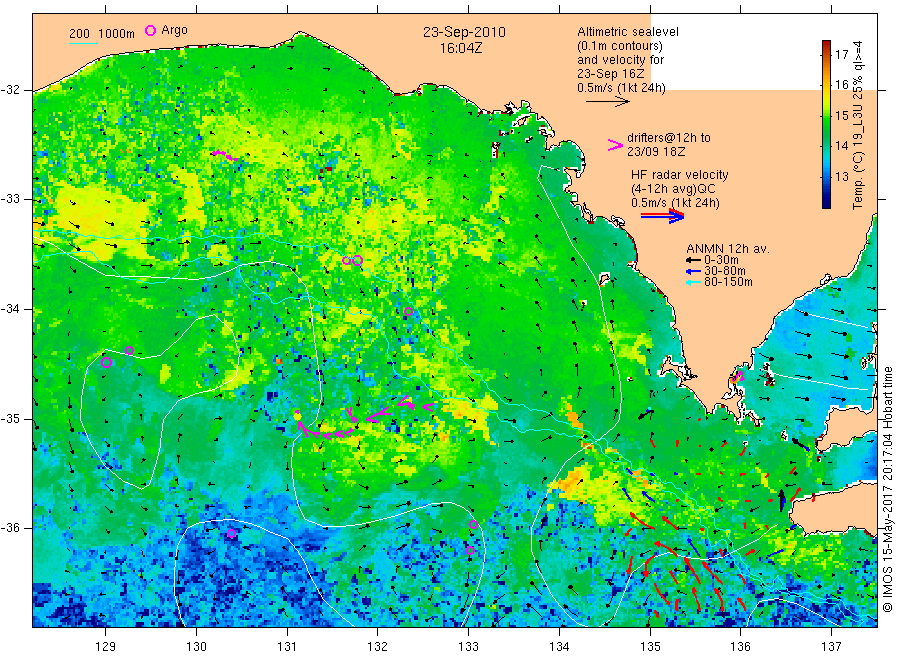This screenshot has width=900, height=660.
Task: Click the longitude axis label 136
Action: coord(740,647)
